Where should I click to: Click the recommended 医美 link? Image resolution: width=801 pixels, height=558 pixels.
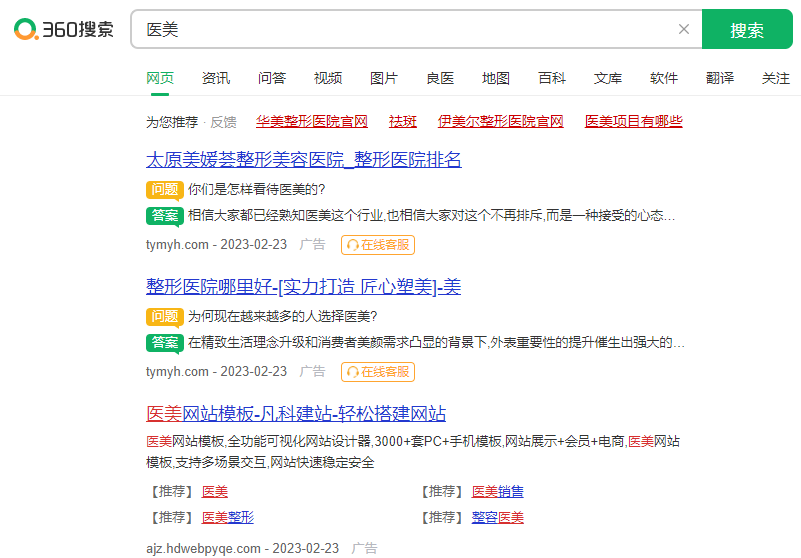215,492
